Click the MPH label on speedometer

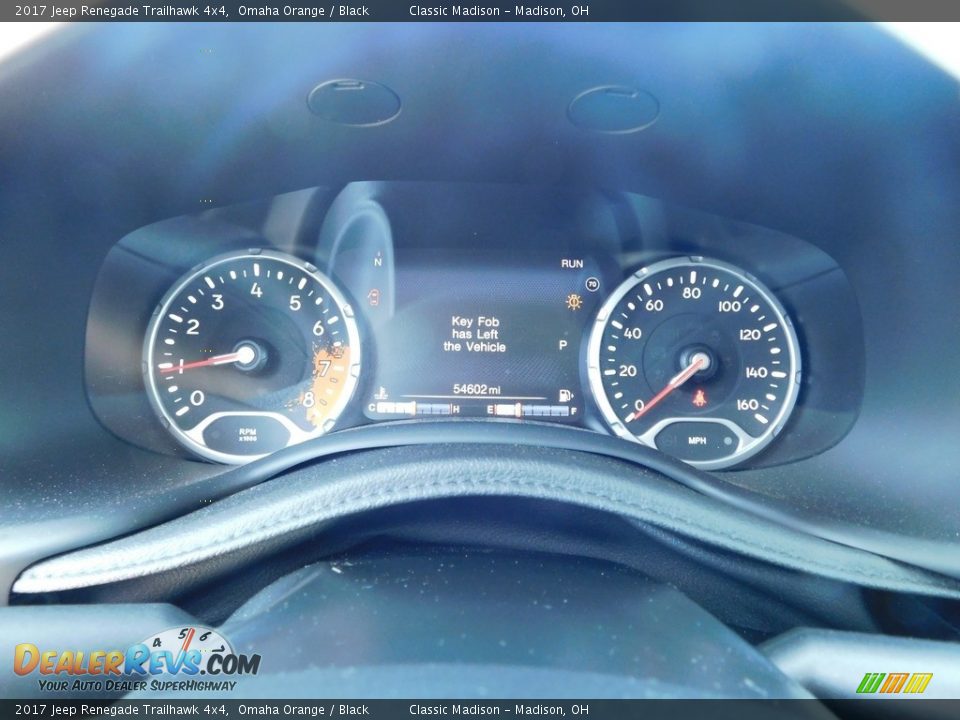698,439
